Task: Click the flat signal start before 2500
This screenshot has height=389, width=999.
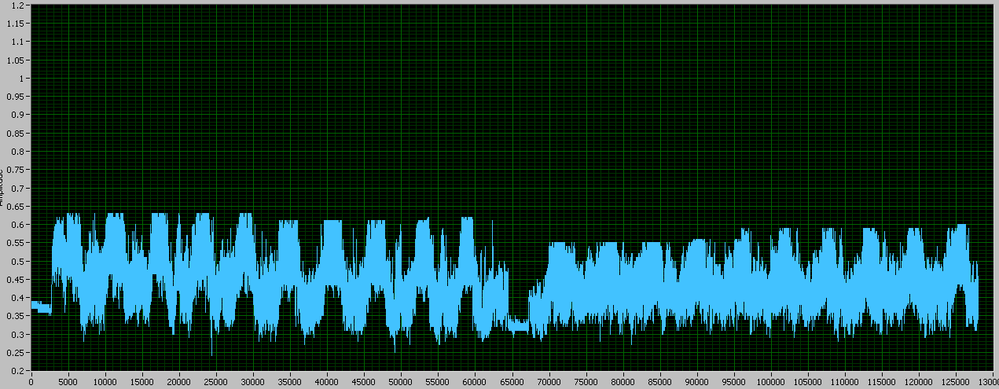Action: click(x=41, y=308)
